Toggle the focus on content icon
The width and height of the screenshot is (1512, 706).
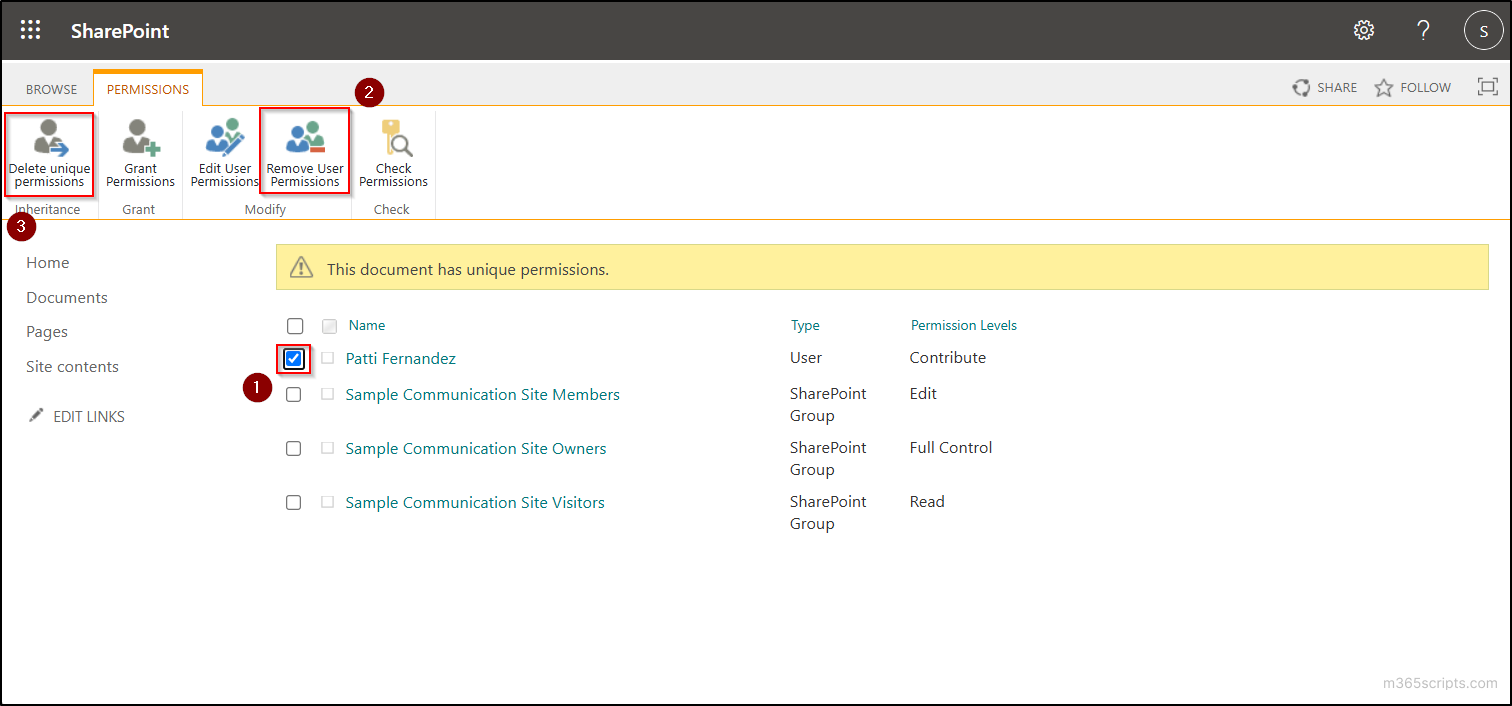[1488, 87]
